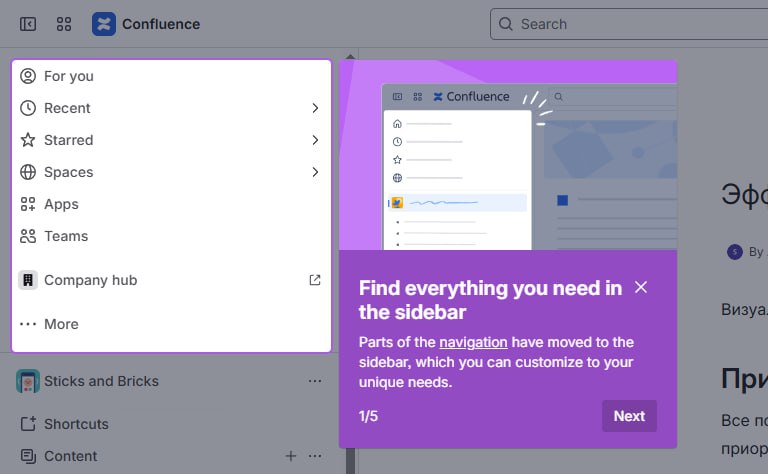The image size is (768, 474).
Task: Close the sidebar onboarding tooltip
Action: point(641,287)
